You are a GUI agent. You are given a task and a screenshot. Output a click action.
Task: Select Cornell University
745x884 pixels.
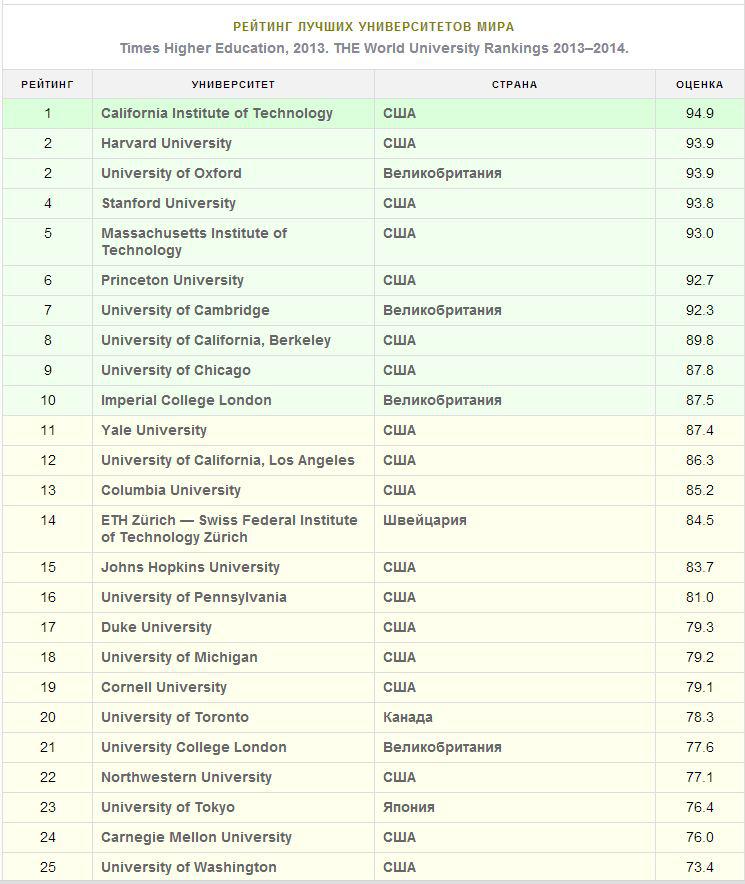pos(164,687)
